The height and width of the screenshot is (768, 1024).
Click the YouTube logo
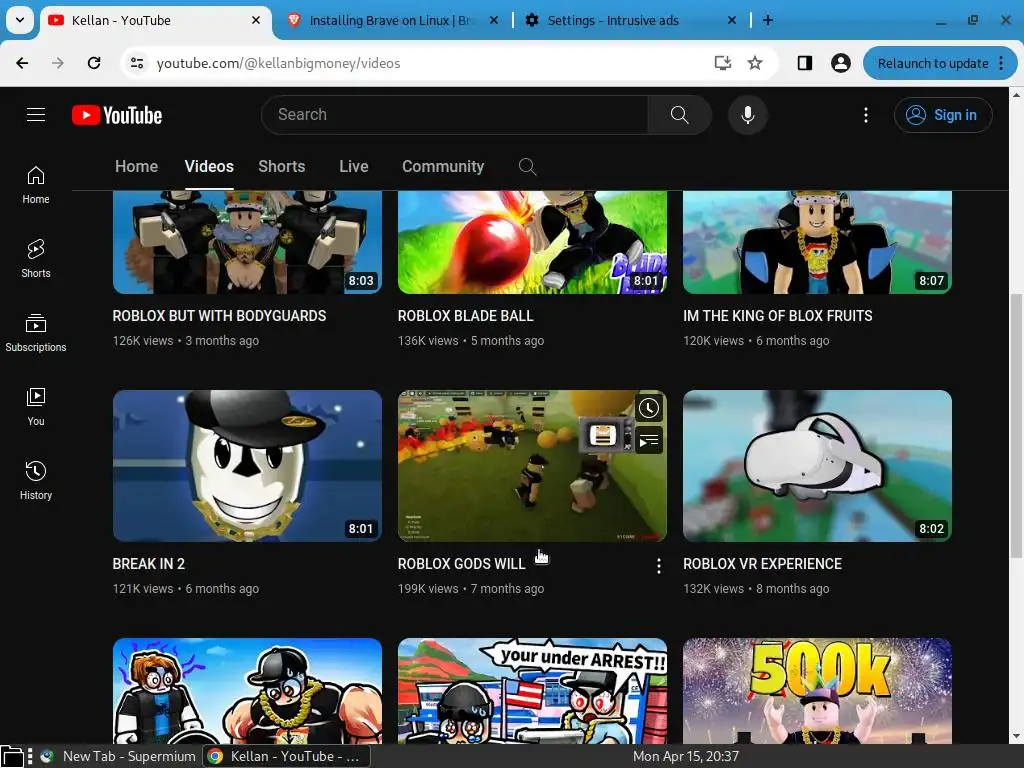point(117,115)
